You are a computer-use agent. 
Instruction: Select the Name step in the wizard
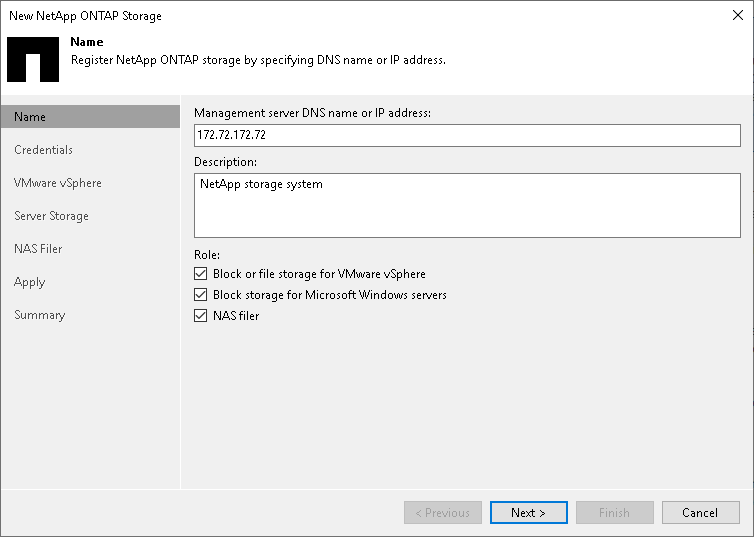point(90,117)
